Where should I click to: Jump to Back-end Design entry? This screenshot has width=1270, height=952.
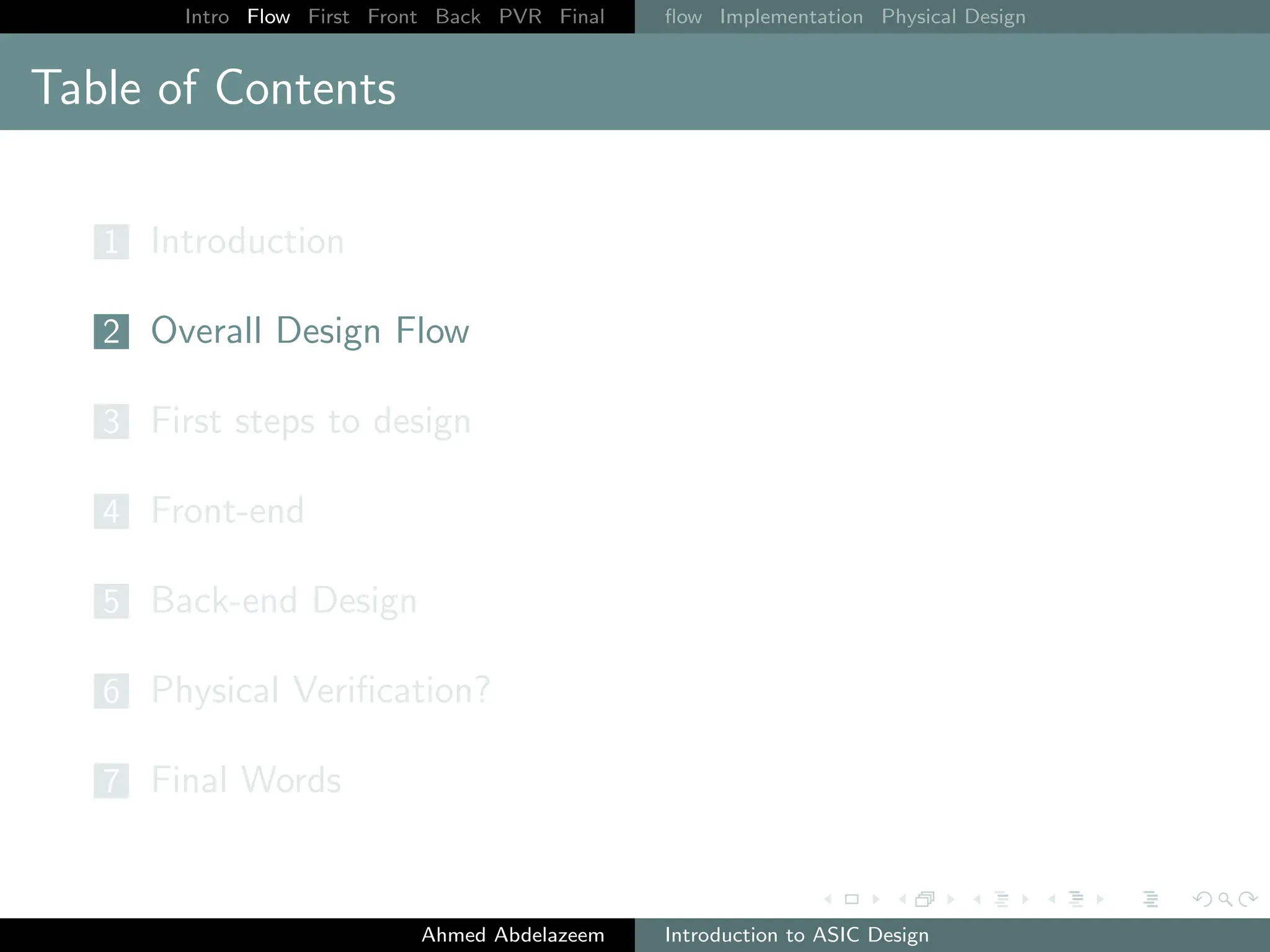pyautogui.click(x=284, y=601)
